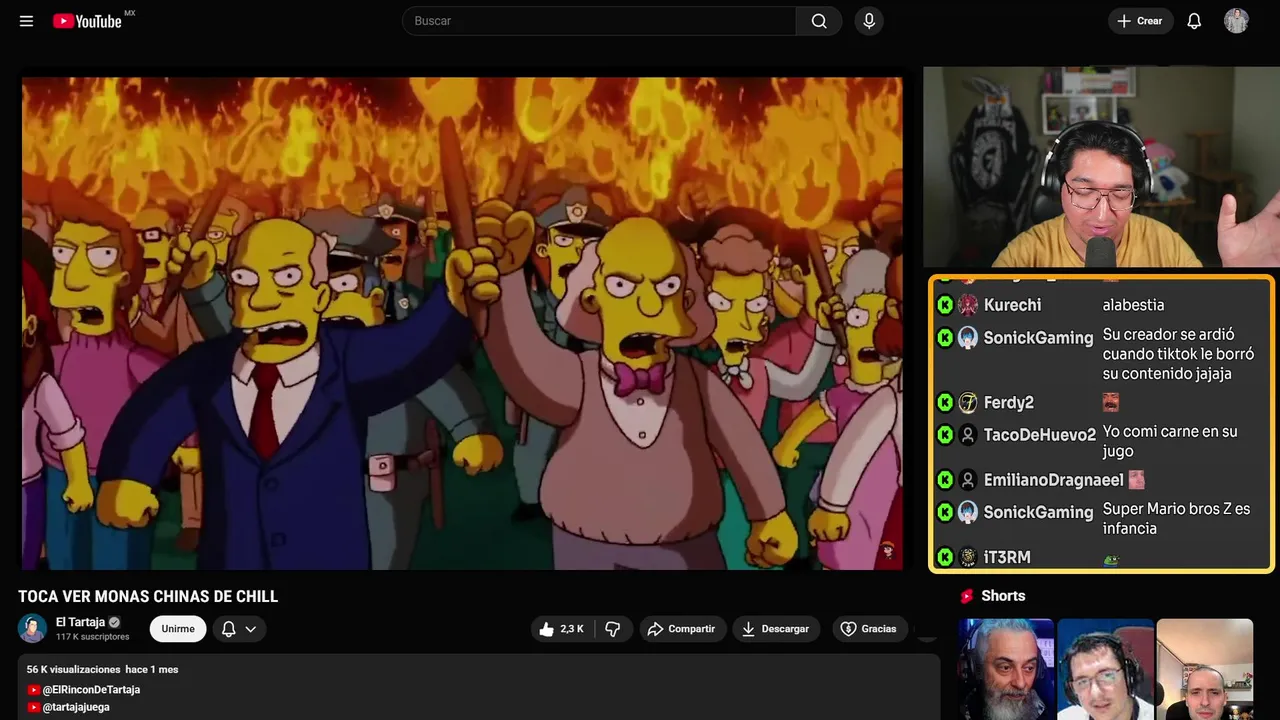Click the Shorts section icon
1280x720 pixels.
pos(967,596)
